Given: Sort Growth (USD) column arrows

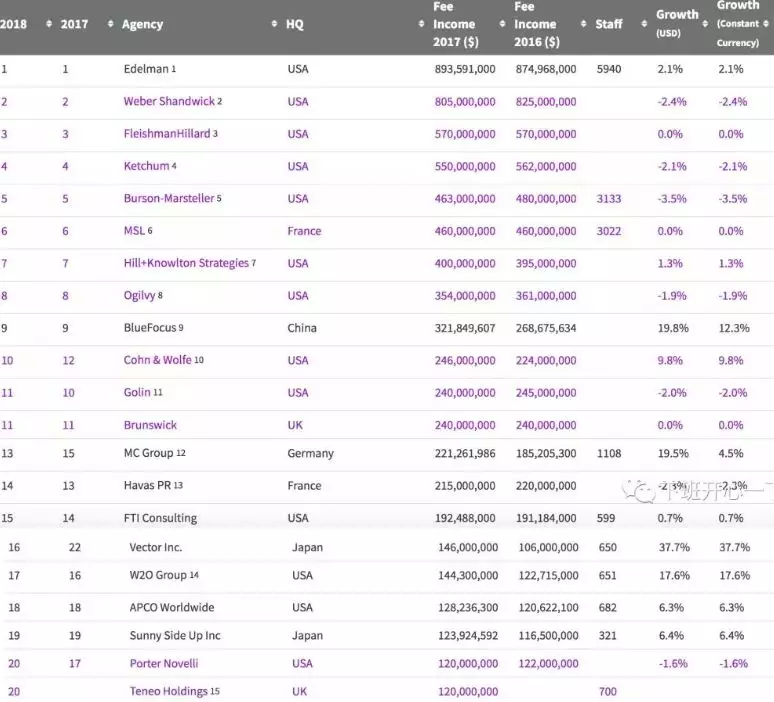Looking at the screenshot, I should click(x=705, y=24).
